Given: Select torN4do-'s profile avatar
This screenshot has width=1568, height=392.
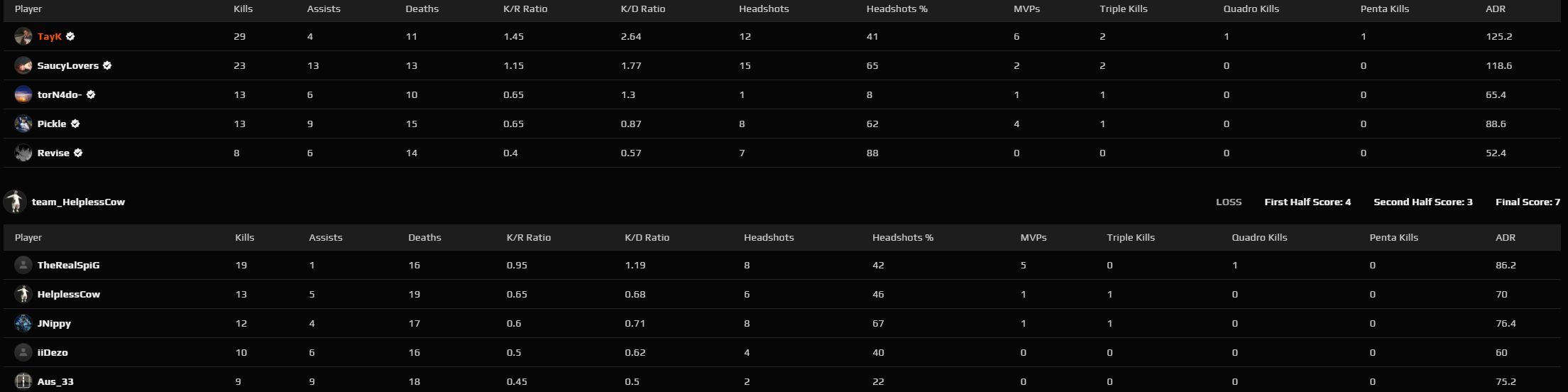Looking at the screenshot, I should (x=23, y=94).
